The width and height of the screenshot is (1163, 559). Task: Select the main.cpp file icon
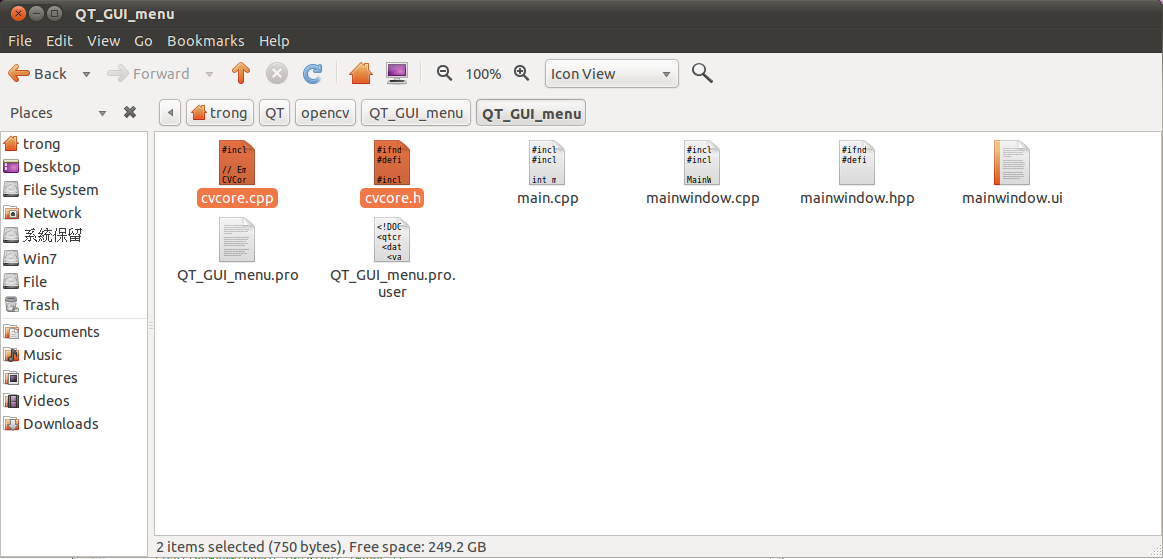[547, 163]
